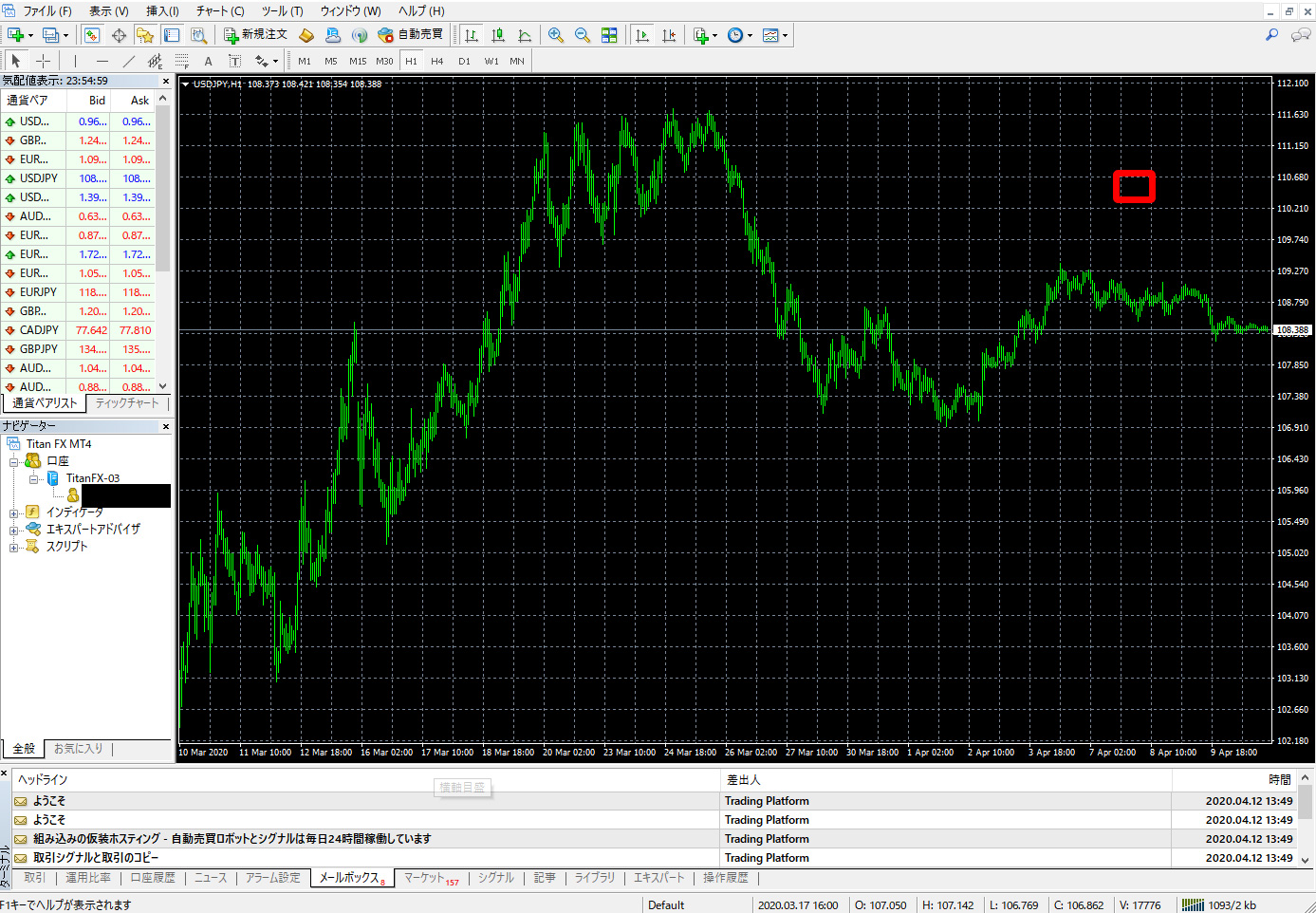Open the chart profiles icon
This screenshot has width=1316, height=913.
pos(50,35)
